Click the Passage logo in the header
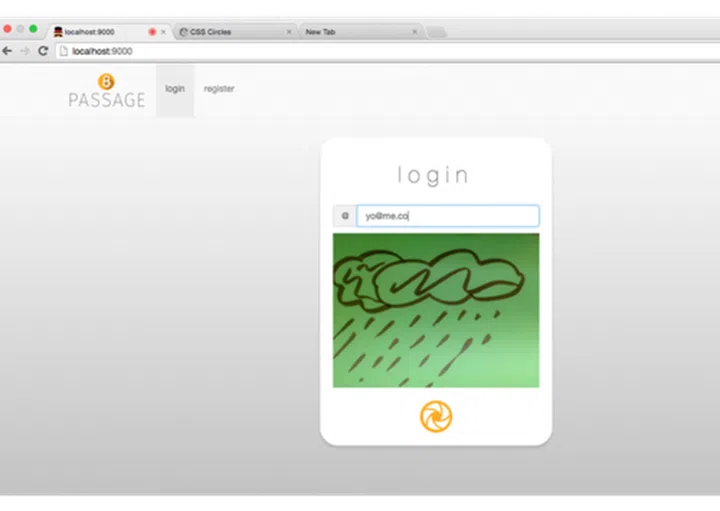 [106, 91]
